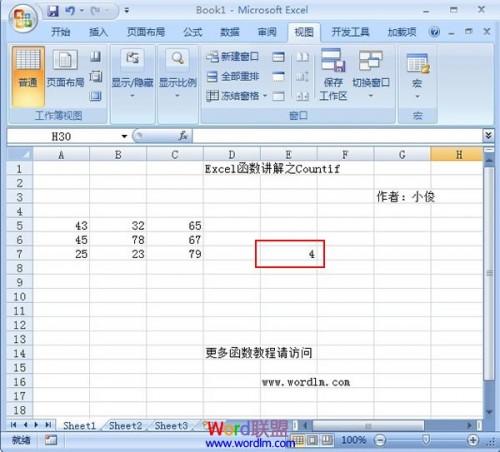Viewport: 500px width, 452px height.
Task: Click the title cell Excel函数讲解之Countif
Action: (272, 169)
